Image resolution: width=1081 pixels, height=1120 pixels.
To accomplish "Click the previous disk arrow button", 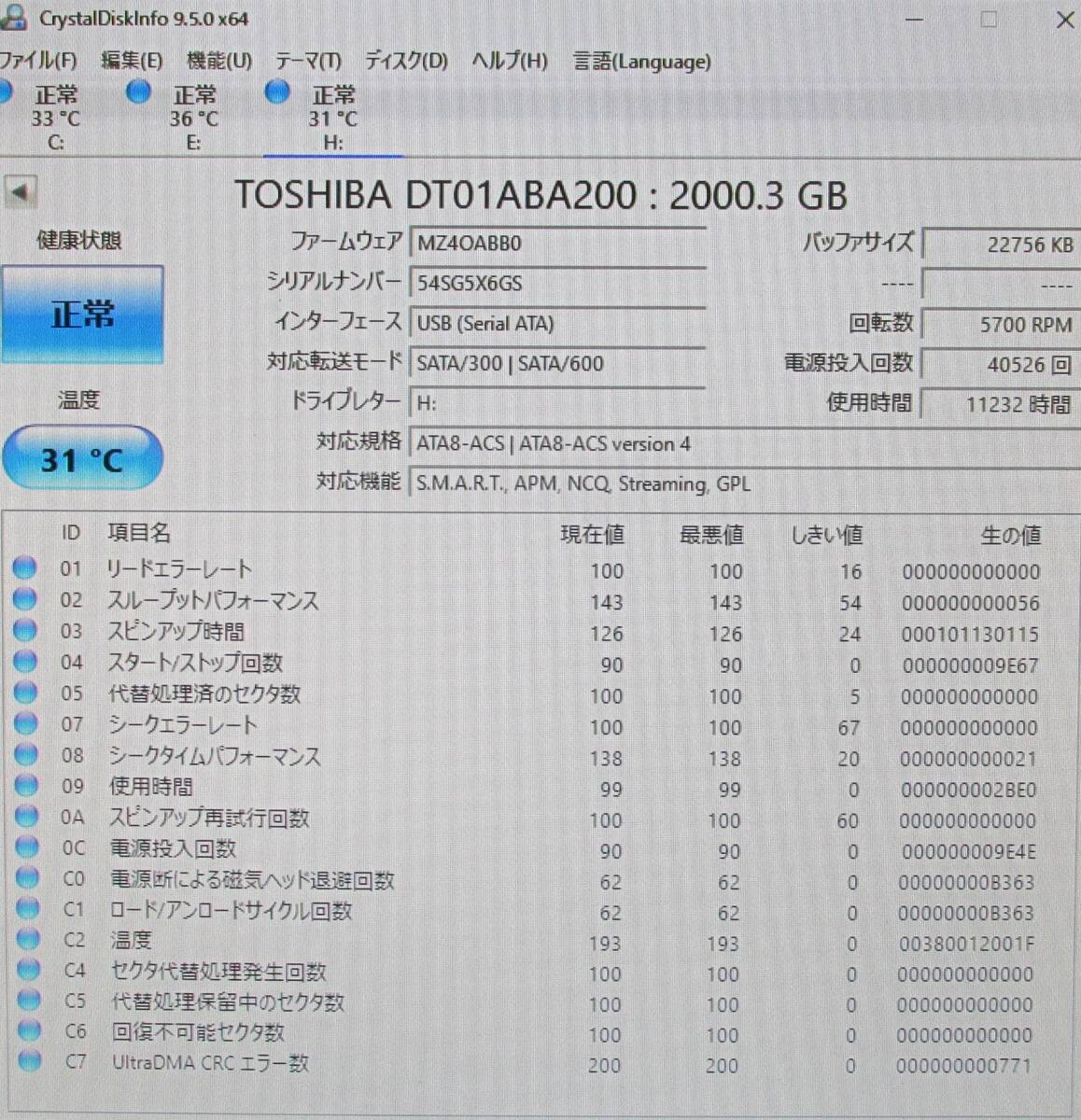I will click(x=21, y=192).
